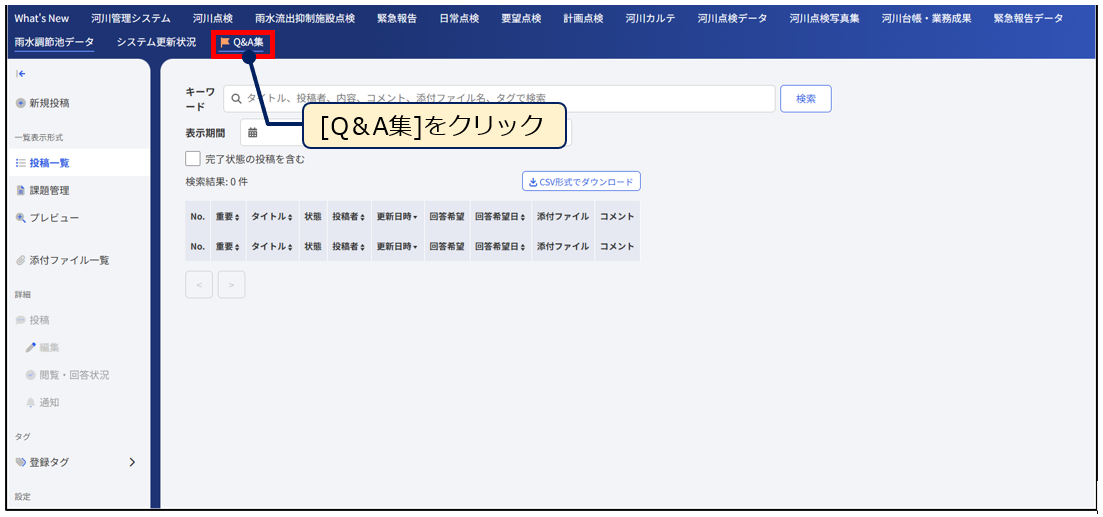
Task: Download results via CSV形式でダウンロード
Action: pos(581,181)
